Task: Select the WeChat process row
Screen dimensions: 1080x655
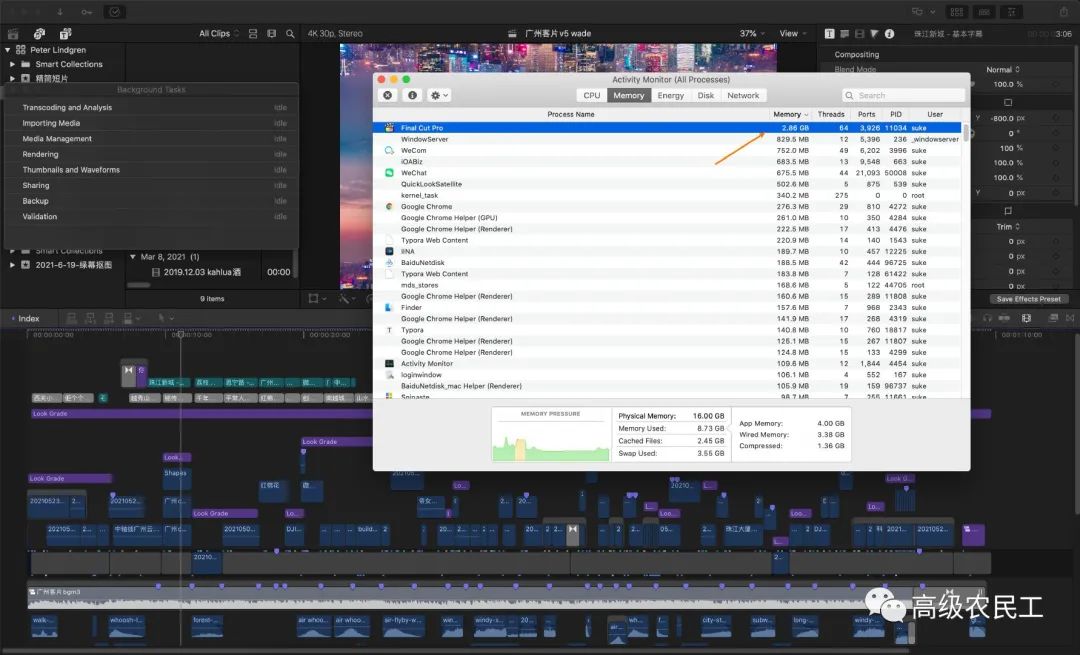Action: point(667,173)
